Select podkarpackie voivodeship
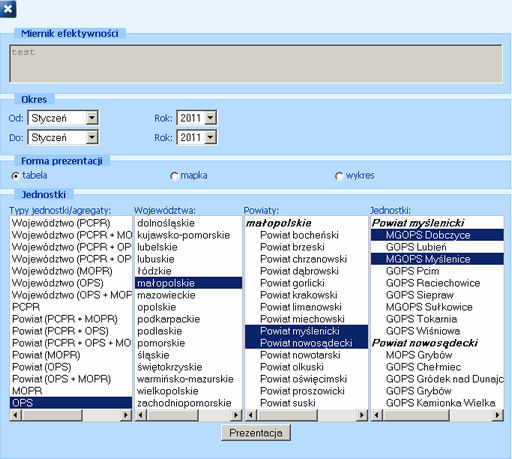This screenshot has height=459, width=512. (x=188, y=319)
